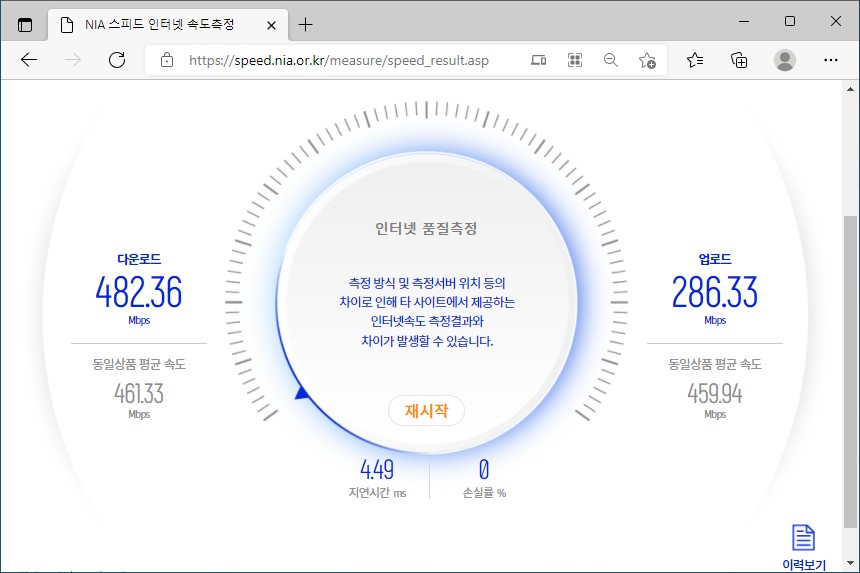Viewport: 860px width, 573px height.
Task: Click the 업로드 label
Action: (715, 259)
